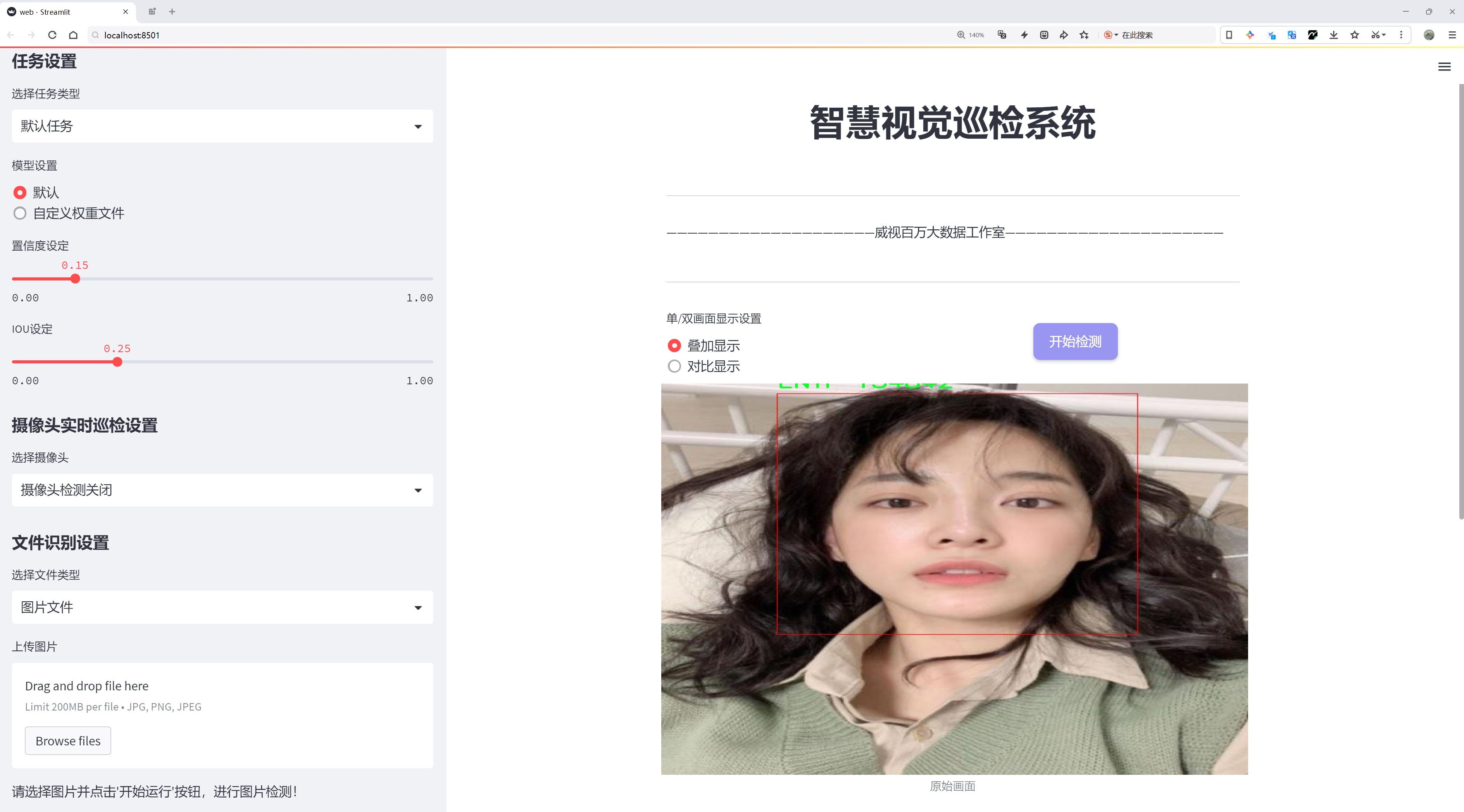Click the mobile device view icon
This screenshot has width=1464, height=812.
[x=1229, y=35]
